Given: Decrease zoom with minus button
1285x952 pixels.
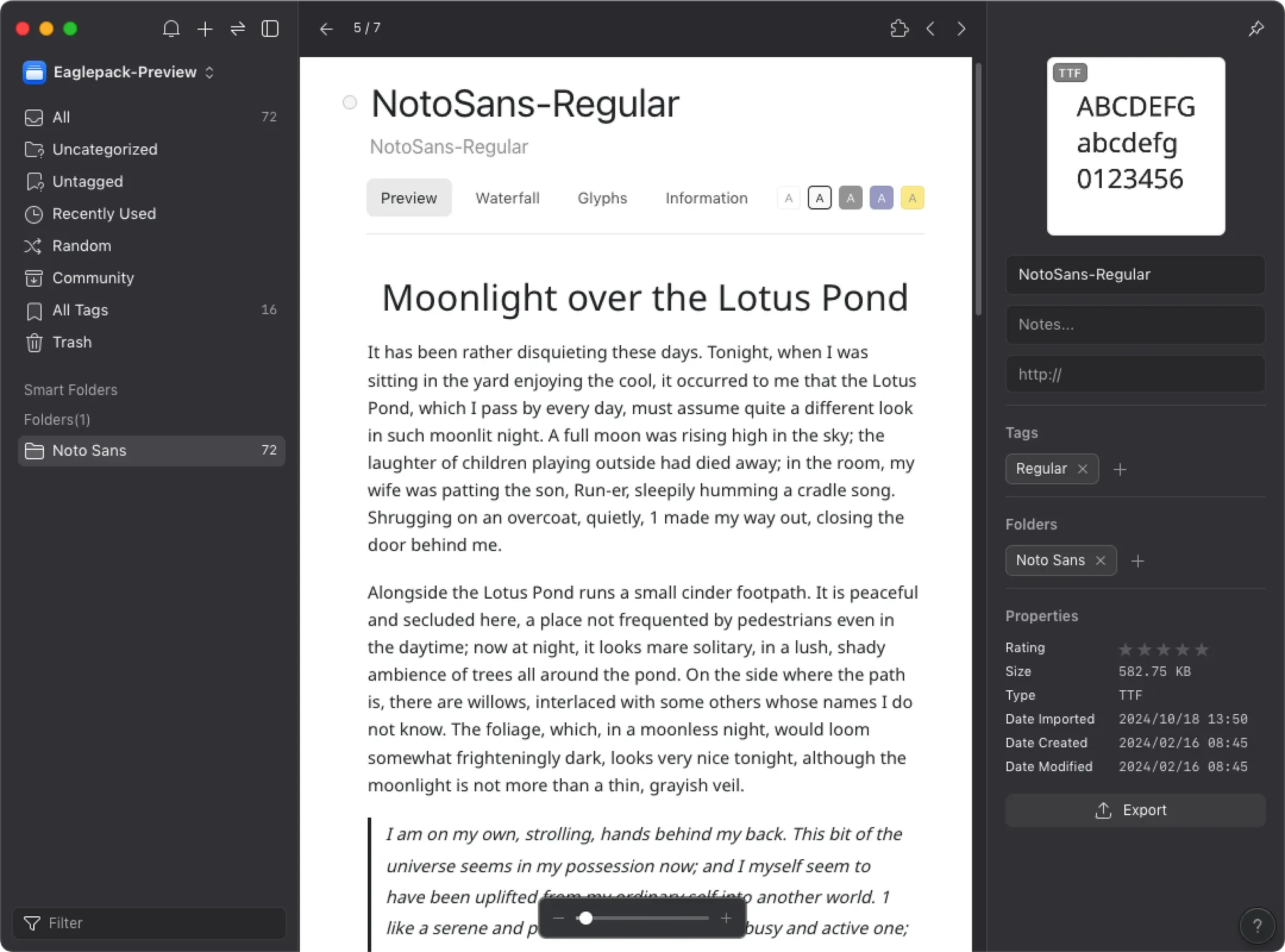Looking at the screenshot, I should coord(558,918).
